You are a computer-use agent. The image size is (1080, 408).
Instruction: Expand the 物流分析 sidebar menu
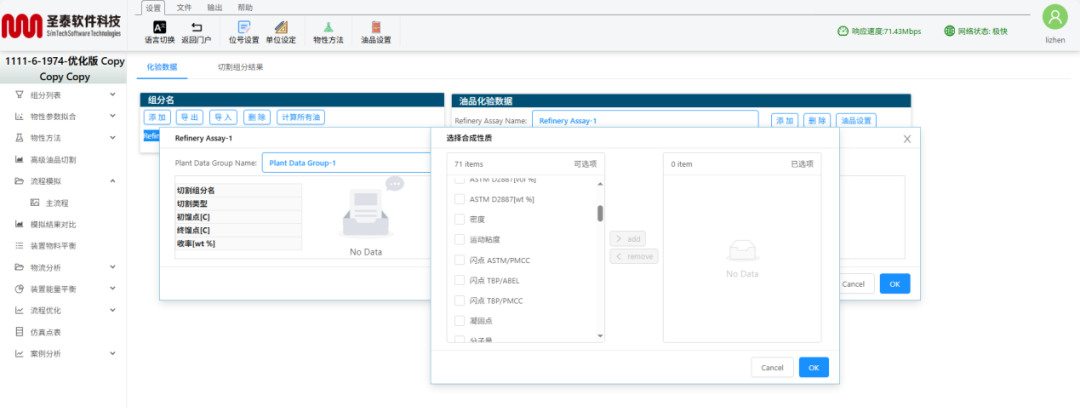tap(113, 267)
